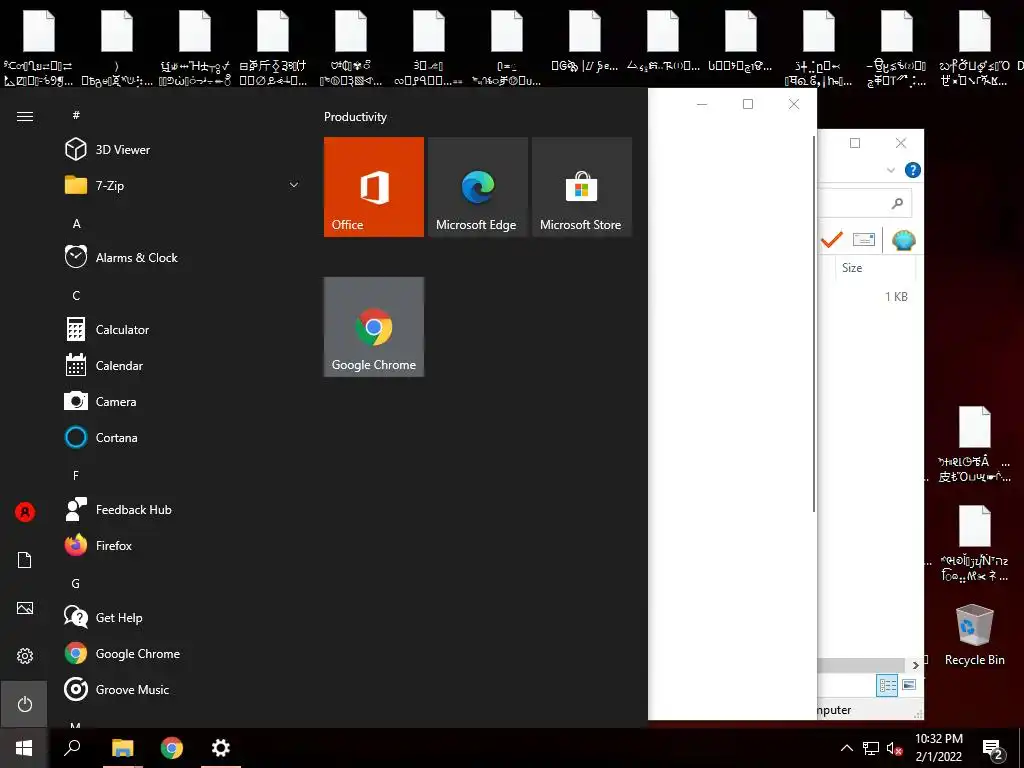Image resolution: width=1024 pixels, height=768 pixels.
Task: Click the vertical scrollbar of the blank window
Action: pyautogui.click(x=814, y=324)
